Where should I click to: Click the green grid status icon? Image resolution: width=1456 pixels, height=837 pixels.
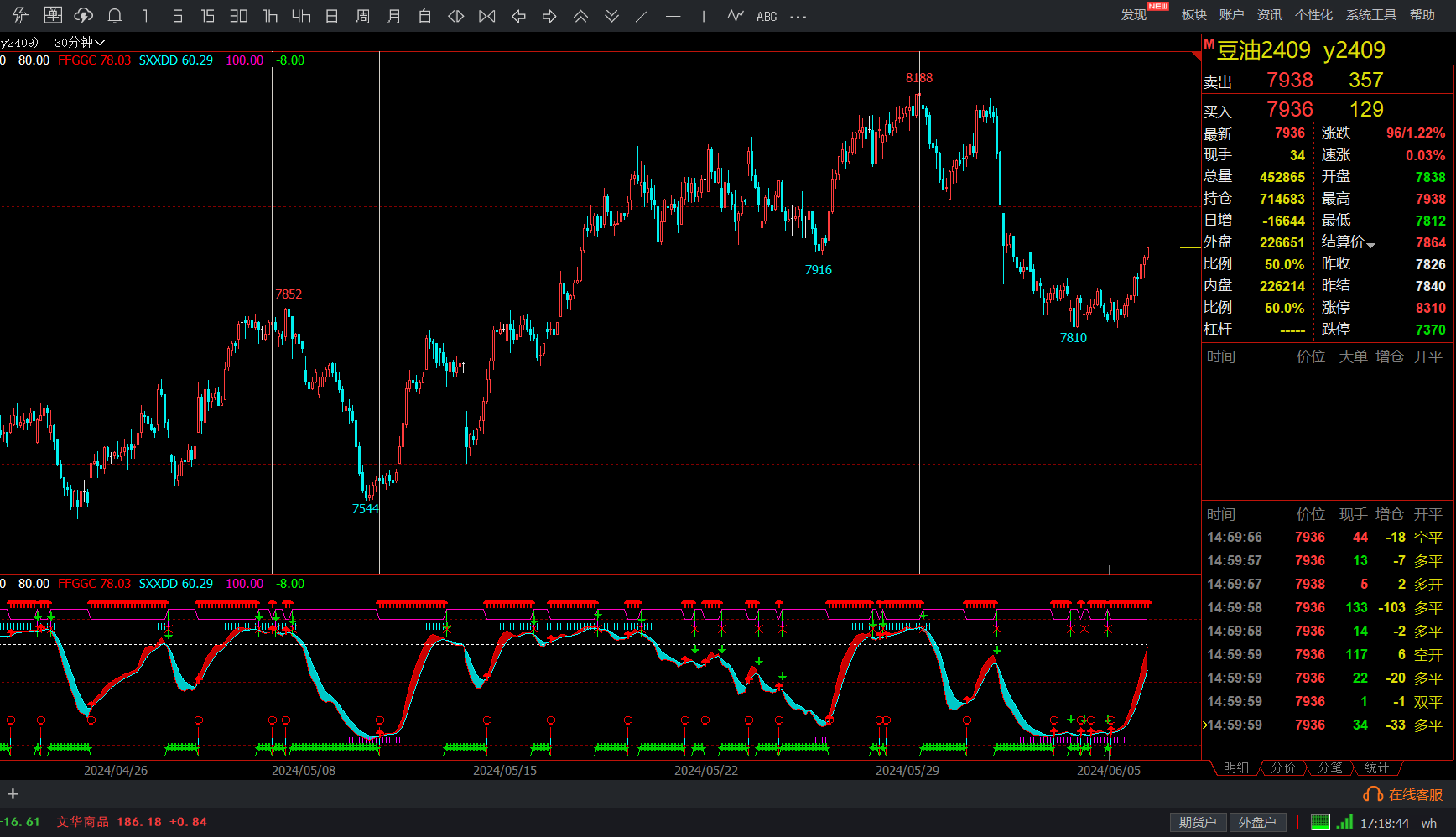coord(1320,822)
